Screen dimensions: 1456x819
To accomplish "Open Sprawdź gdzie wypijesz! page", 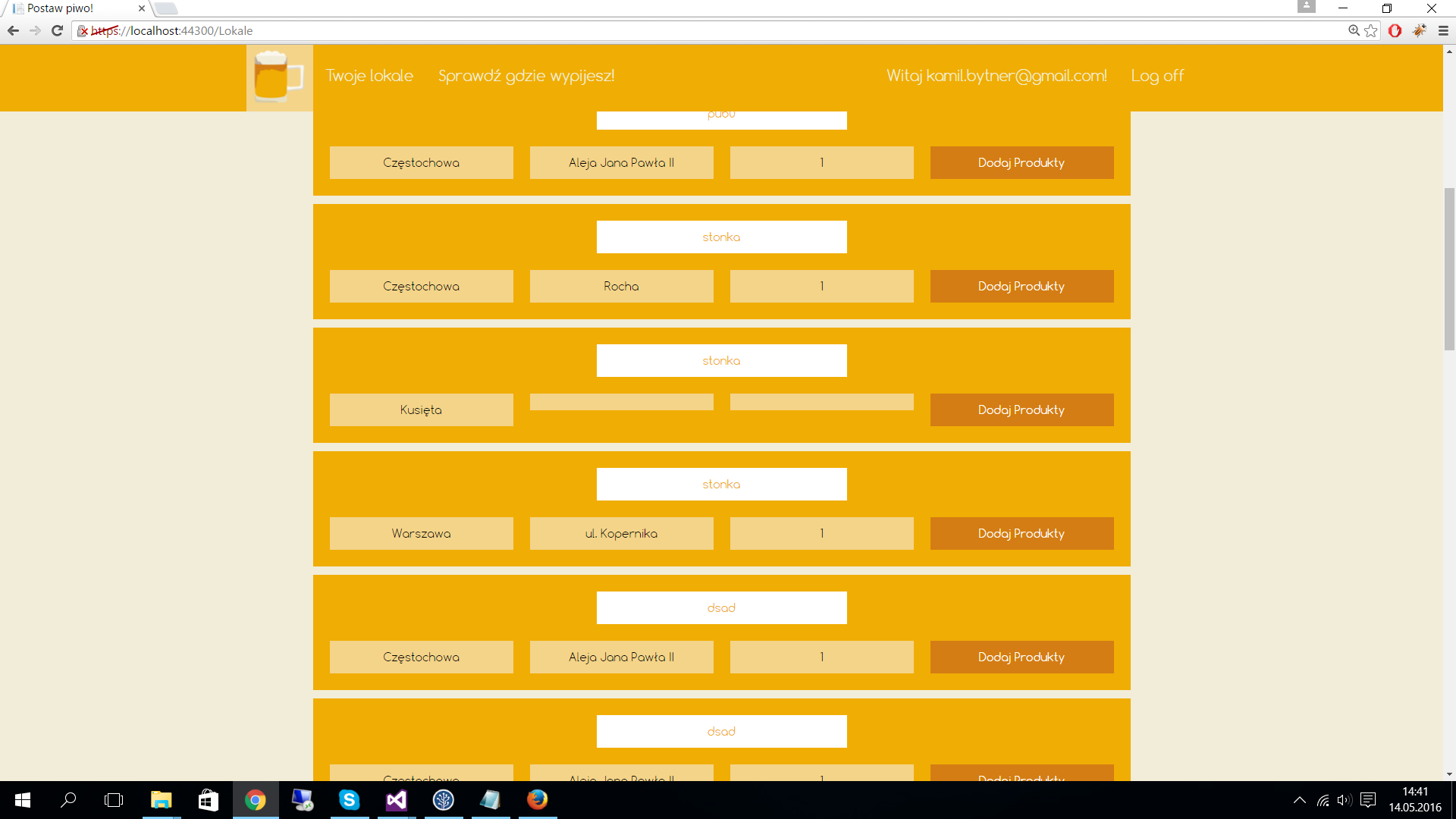I will pos(526,76).
